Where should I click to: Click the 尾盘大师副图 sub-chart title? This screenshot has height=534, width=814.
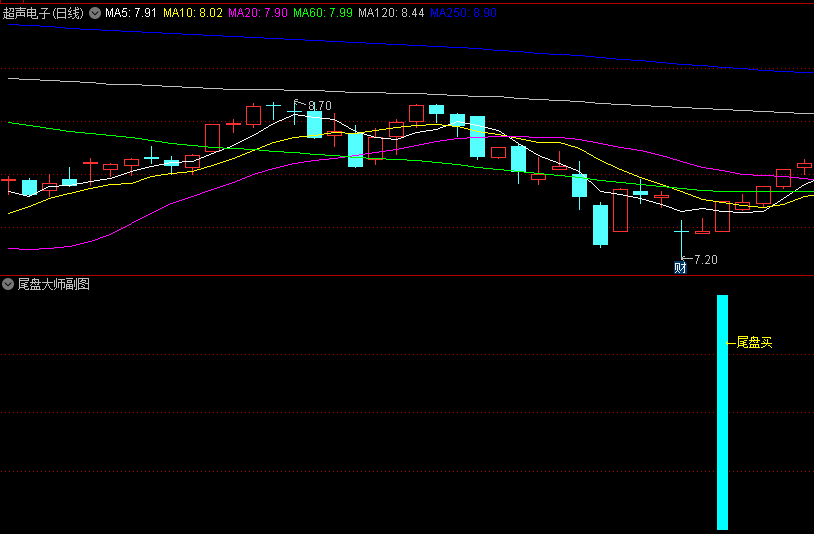click(53, 284)
